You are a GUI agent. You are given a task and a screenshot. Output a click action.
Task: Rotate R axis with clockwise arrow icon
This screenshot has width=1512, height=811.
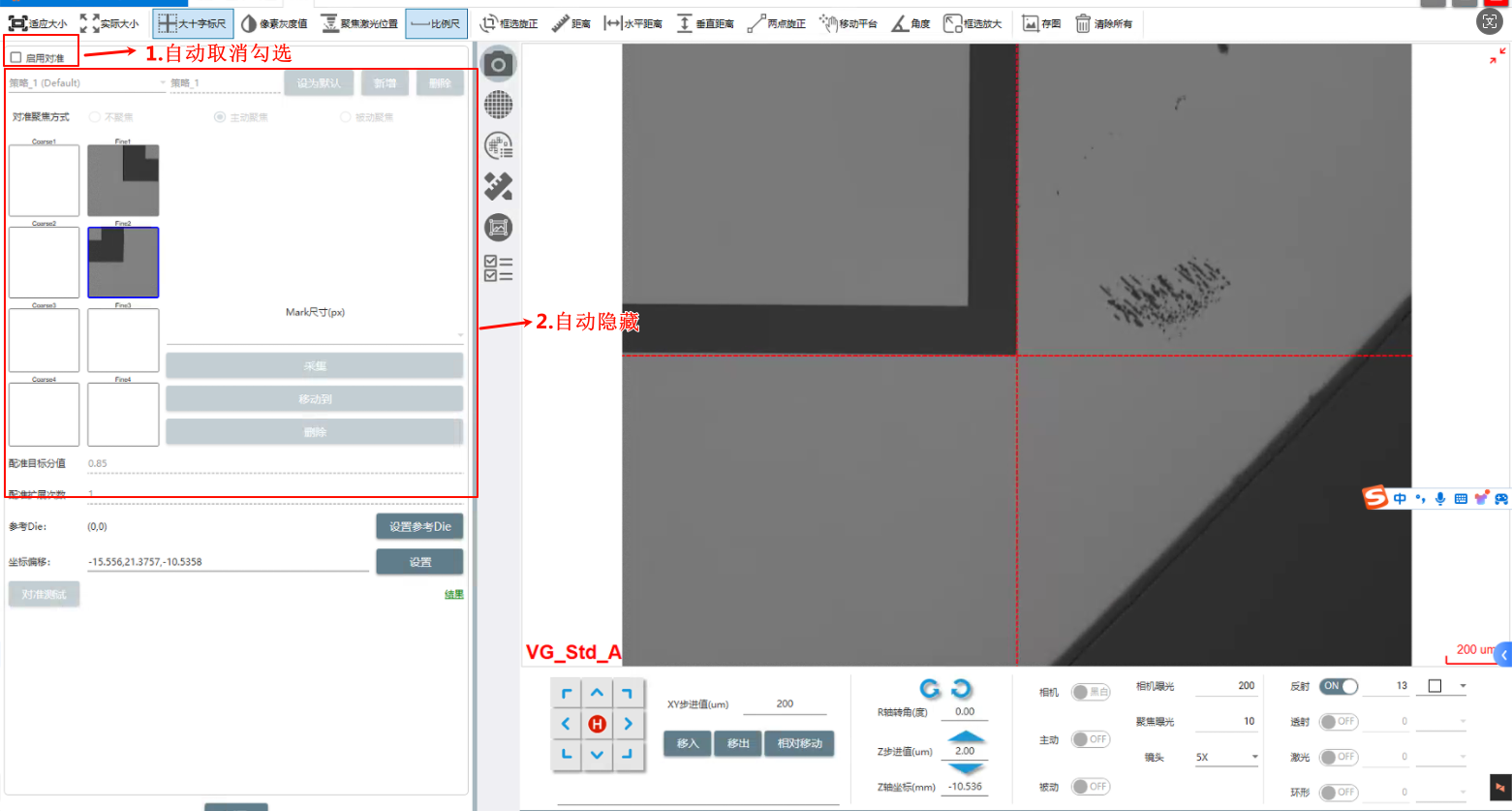click(961, 689)
